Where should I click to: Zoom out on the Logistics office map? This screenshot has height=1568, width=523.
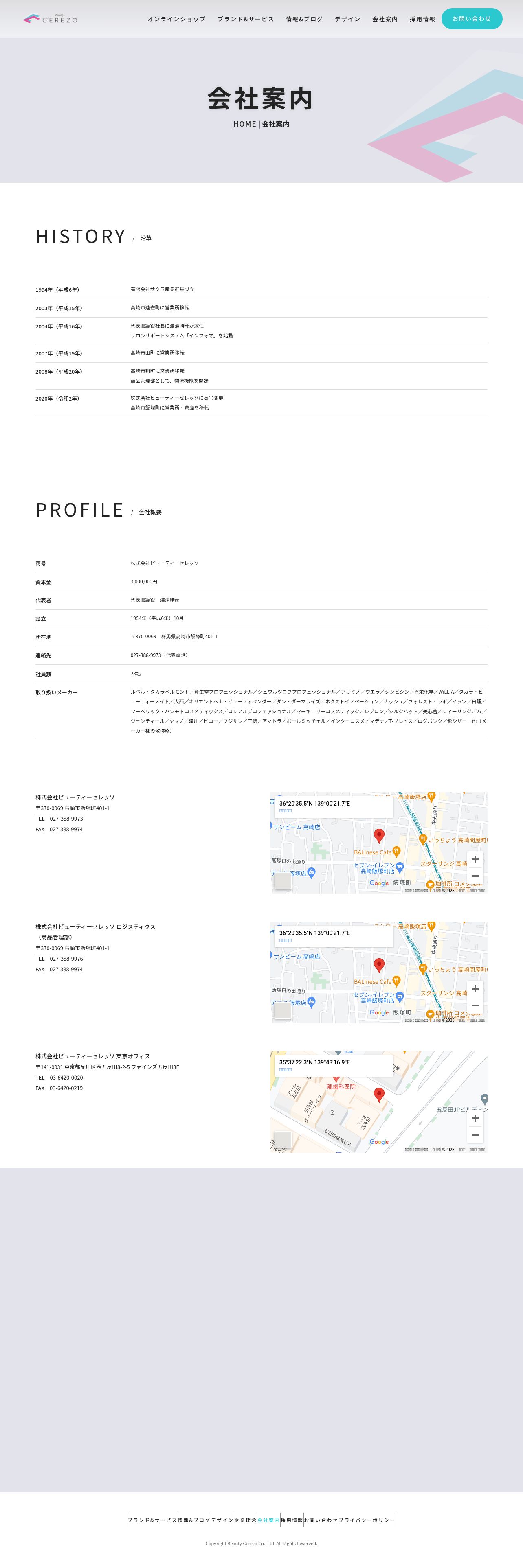point(475,1005)
